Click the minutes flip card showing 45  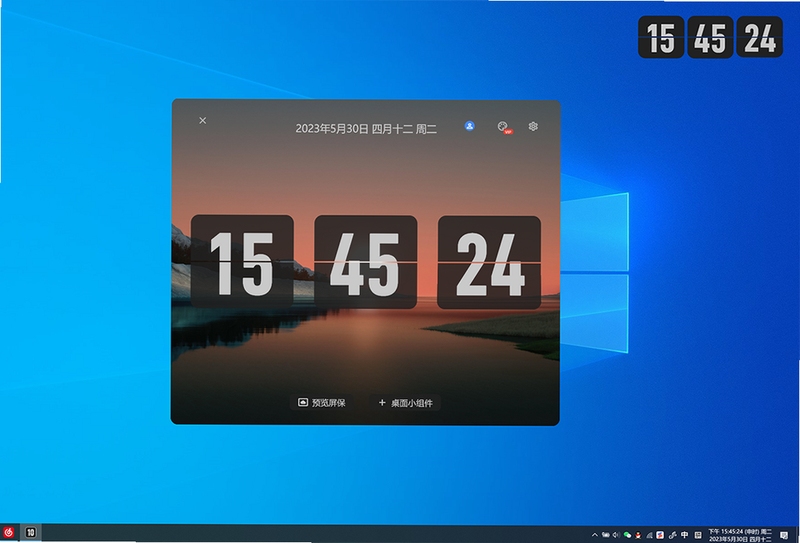(366, 262)
